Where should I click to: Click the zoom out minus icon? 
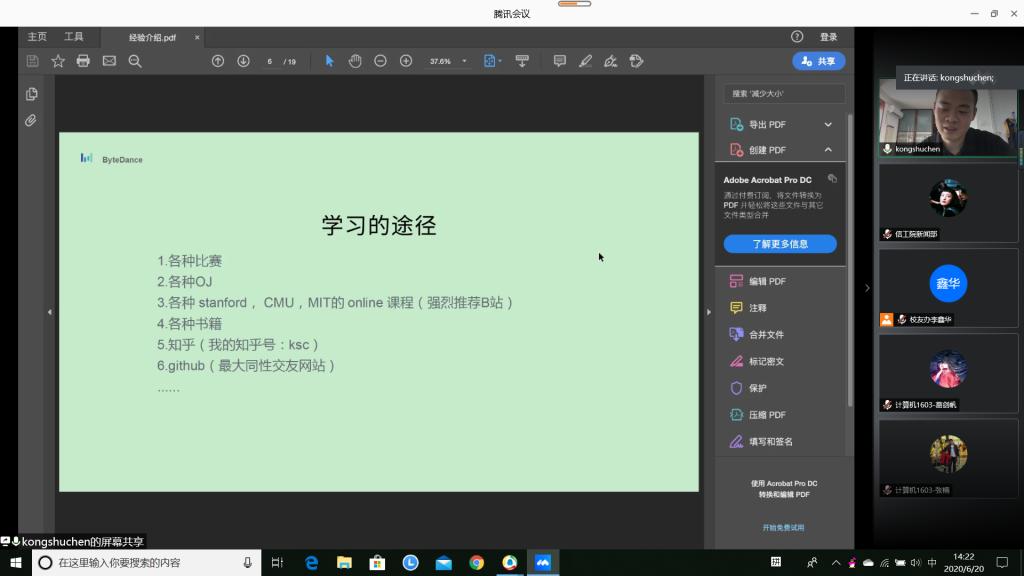coord(380,61)
